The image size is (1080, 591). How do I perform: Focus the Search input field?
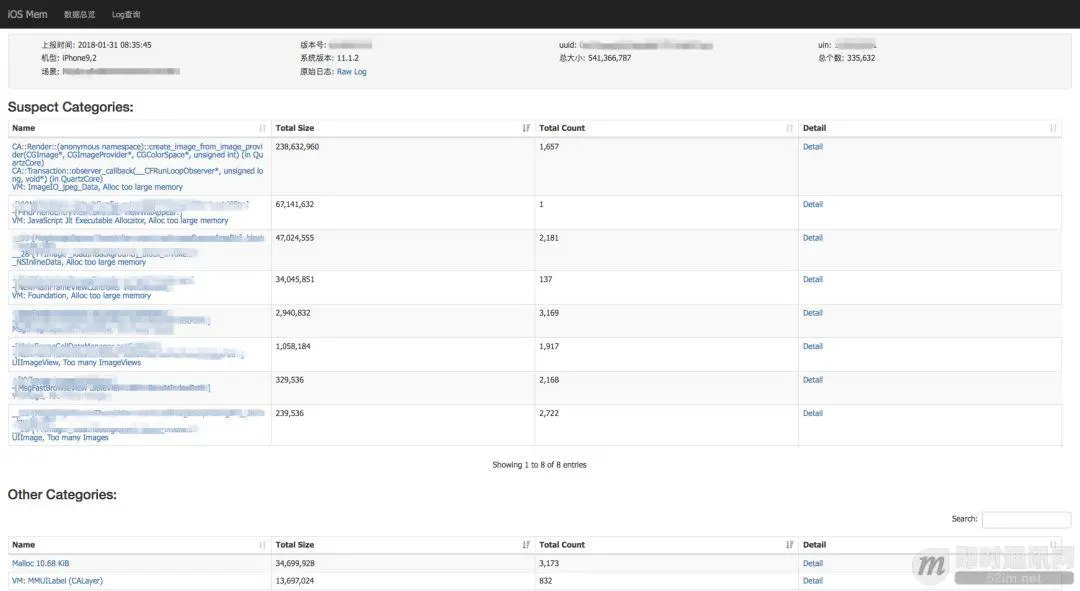(x=1026, y=519)
